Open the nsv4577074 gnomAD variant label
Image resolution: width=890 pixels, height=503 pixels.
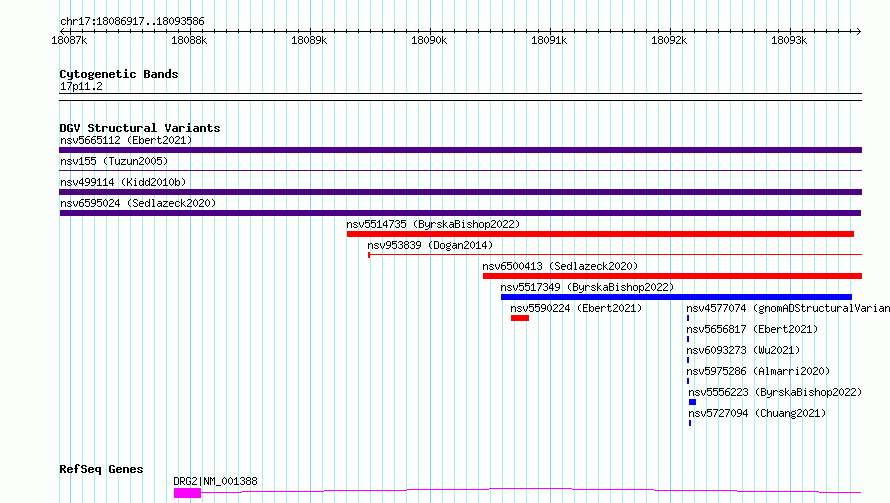tap(788, 308)
